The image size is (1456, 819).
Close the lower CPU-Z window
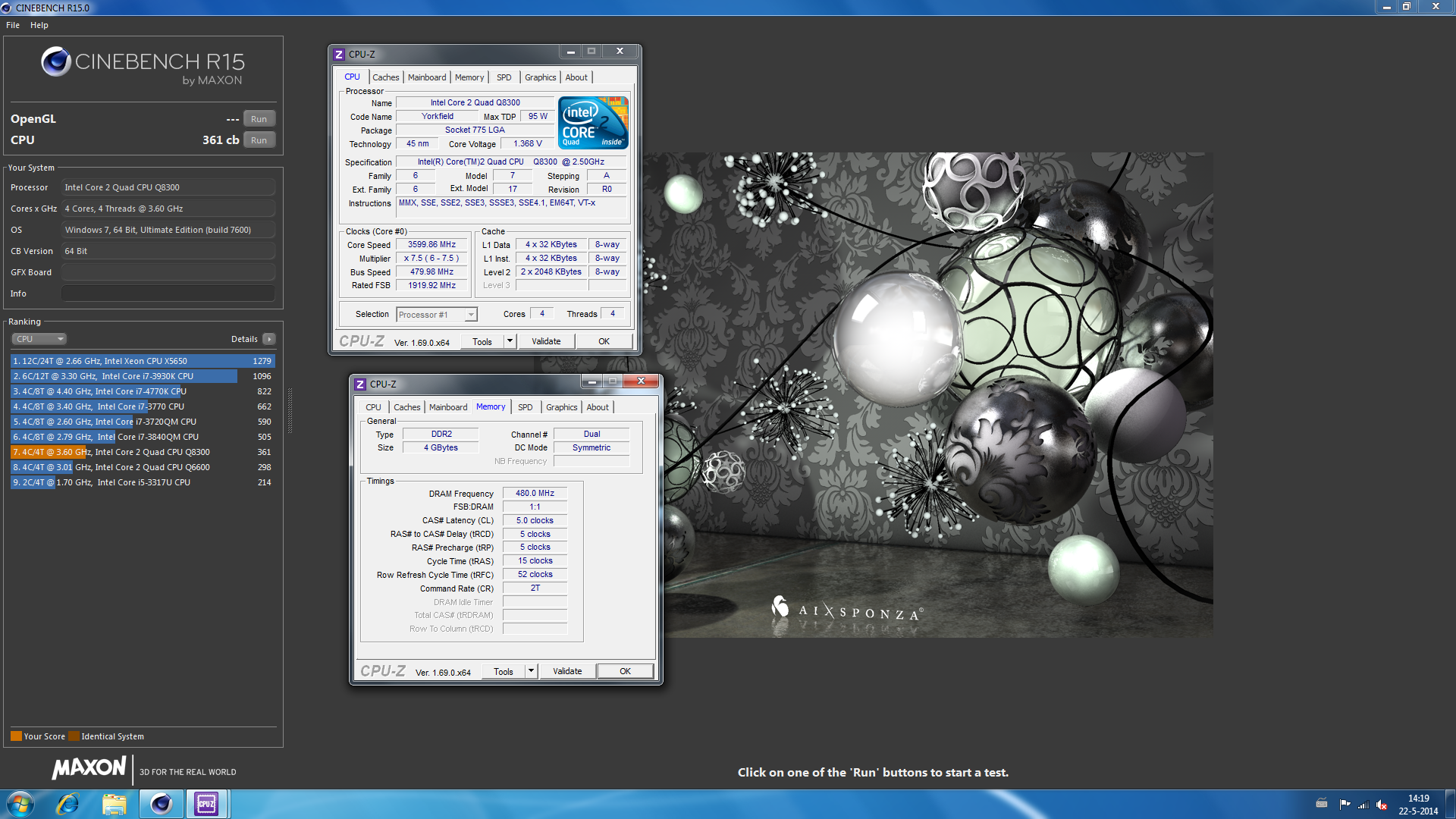click(x=641, y=381)
